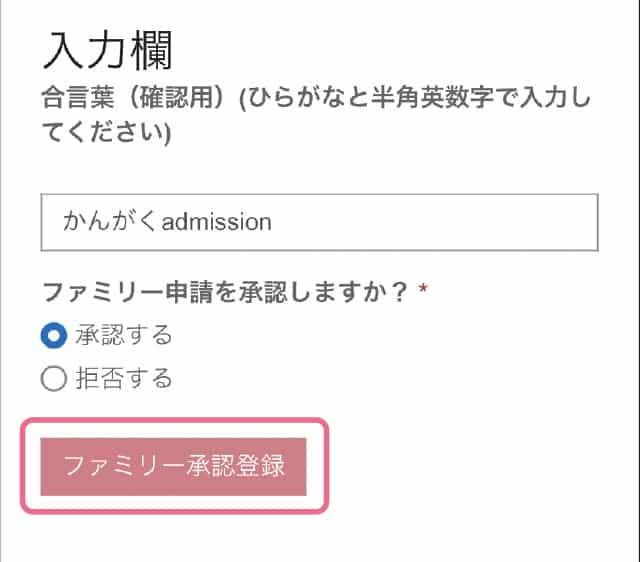Screen dimensions: 640x562
Task: Place cursor after かんがくadmission text
Action: (274, 222)
